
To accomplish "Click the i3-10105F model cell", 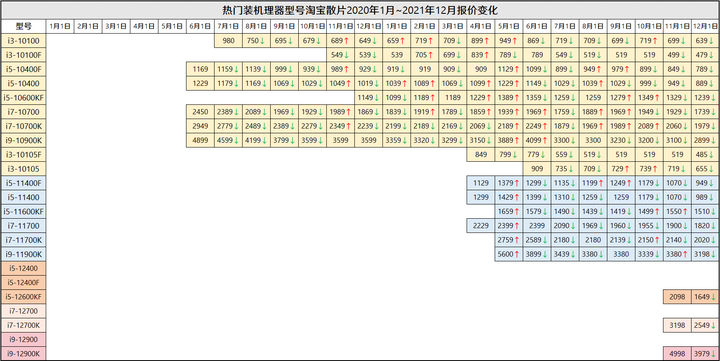I will coord(23,154).
